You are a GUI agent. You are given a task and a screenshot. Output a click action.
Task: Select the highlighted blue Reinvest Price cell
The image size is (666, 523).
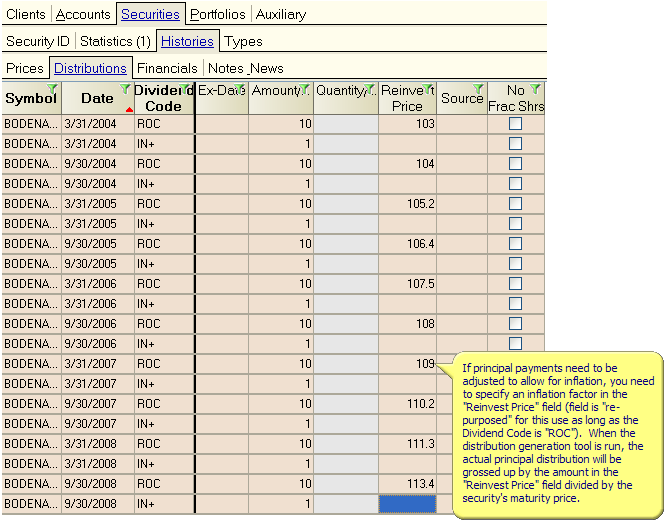(407, 504)
